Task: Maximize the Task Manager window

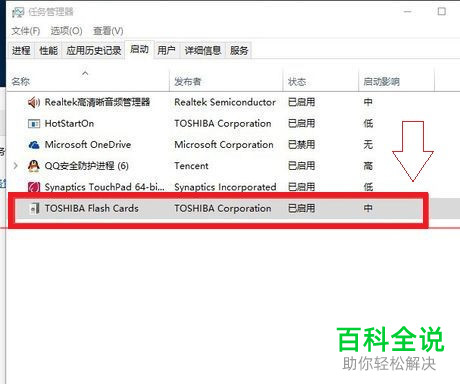Action: 441,12
